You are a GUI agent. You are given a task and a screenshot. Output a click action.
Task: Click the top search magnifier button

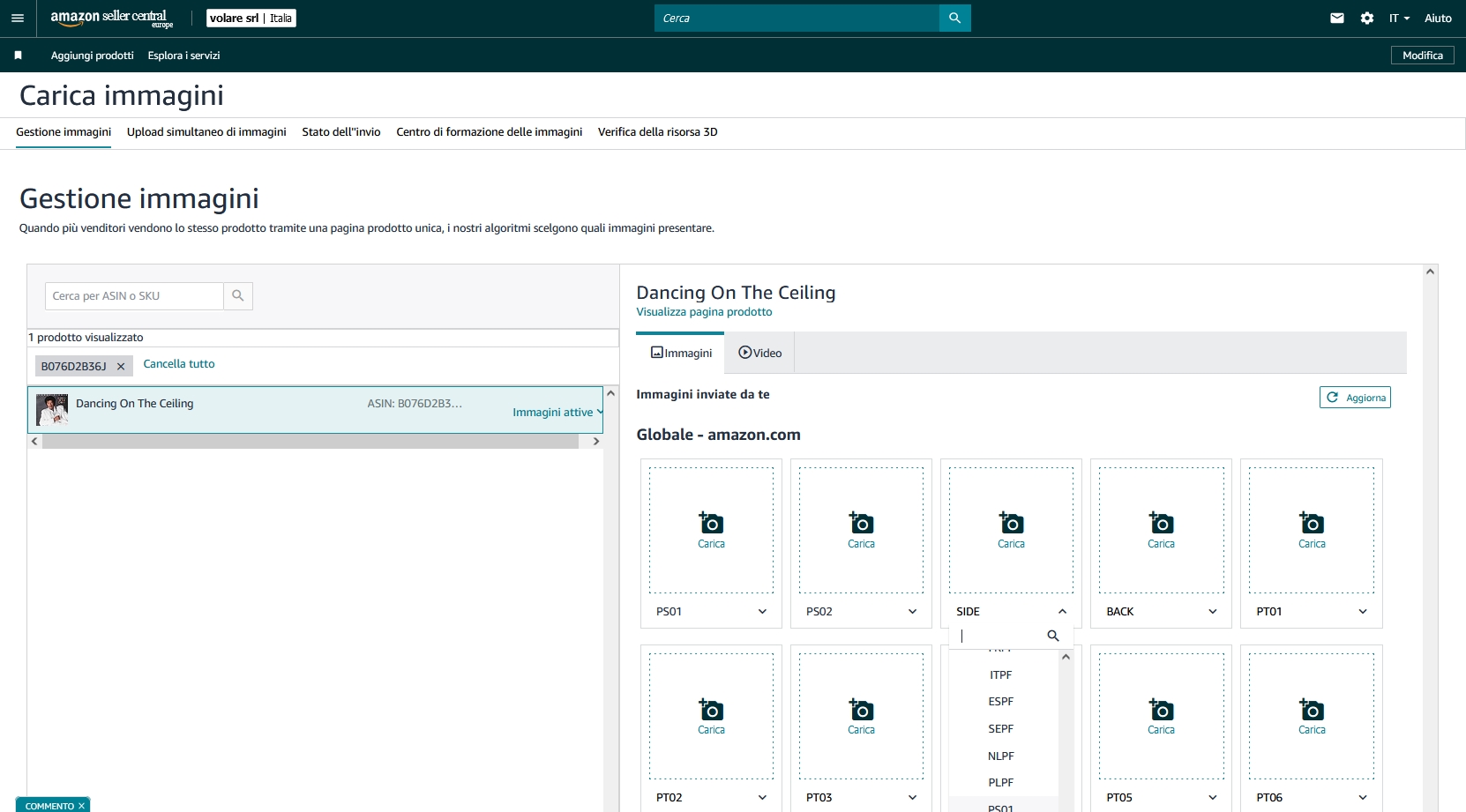coord(954,19)
